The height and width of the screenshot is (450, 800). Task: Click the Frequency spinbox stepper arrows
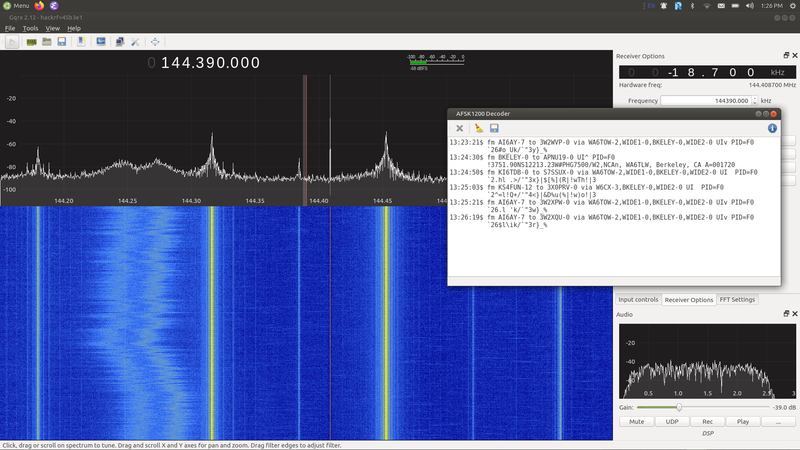click(x=755, y=101)
